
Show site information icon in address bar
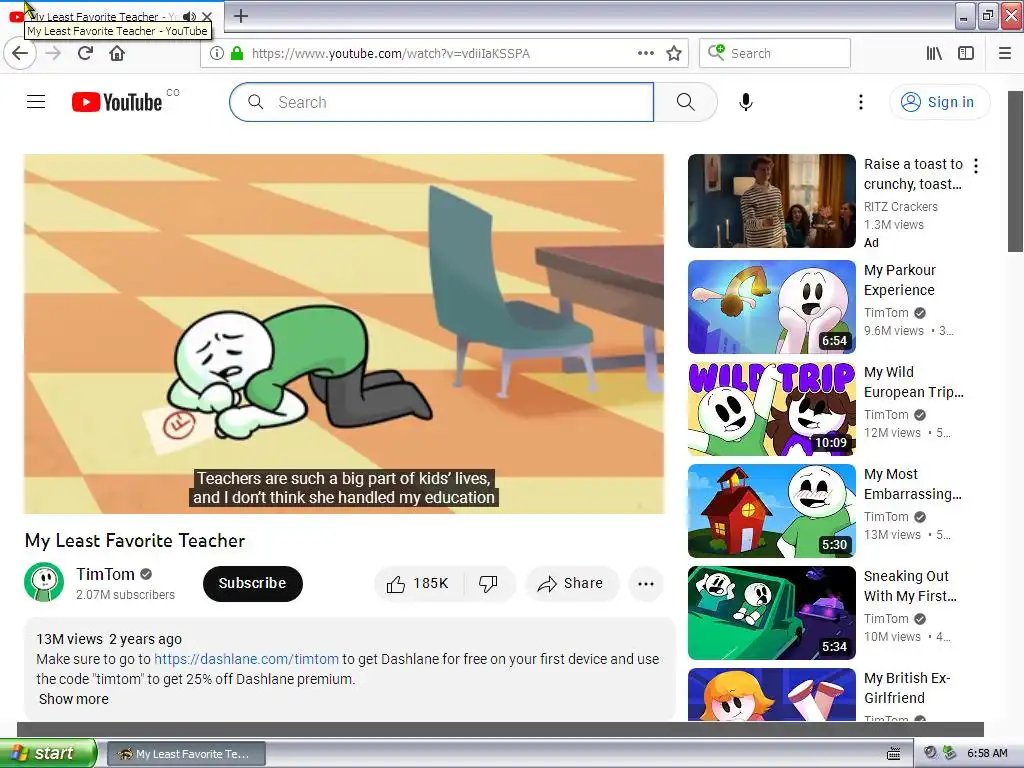[x=216, y=54]
